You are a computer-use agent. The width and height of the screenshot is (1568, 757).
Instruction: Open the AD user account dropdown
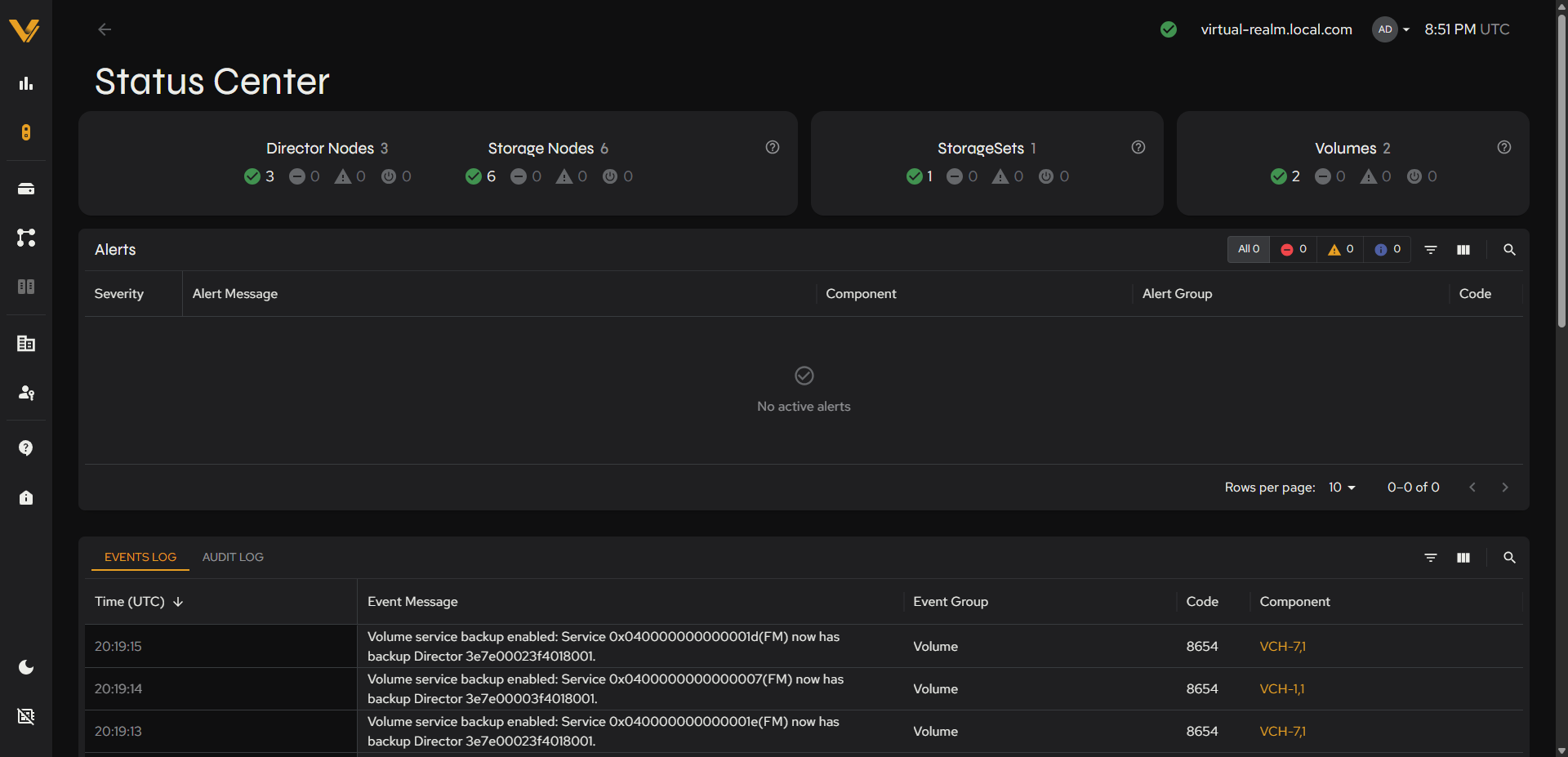1392,29
